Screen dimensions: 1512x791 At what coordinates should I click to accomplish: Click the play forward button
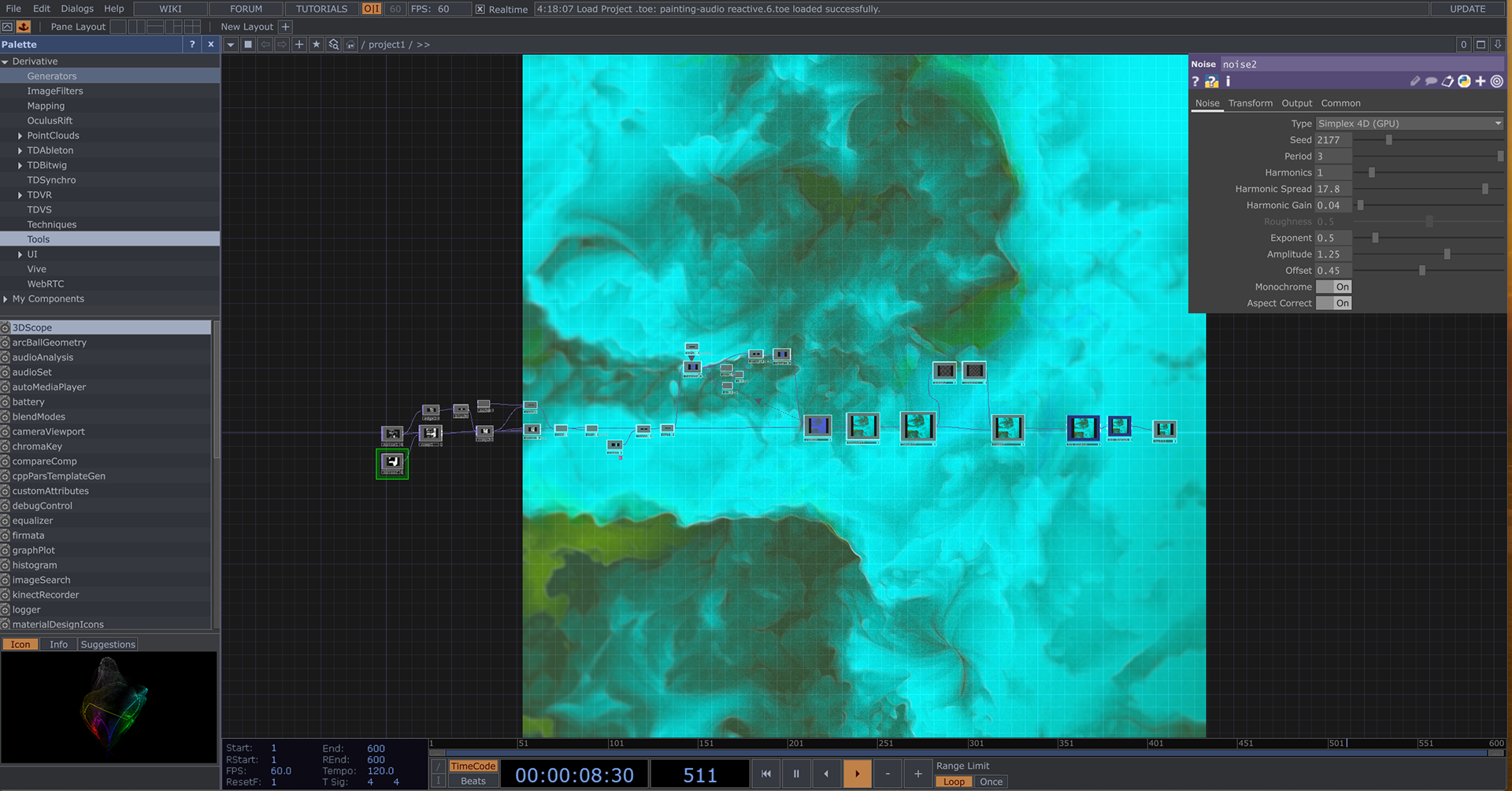[857, 774]
